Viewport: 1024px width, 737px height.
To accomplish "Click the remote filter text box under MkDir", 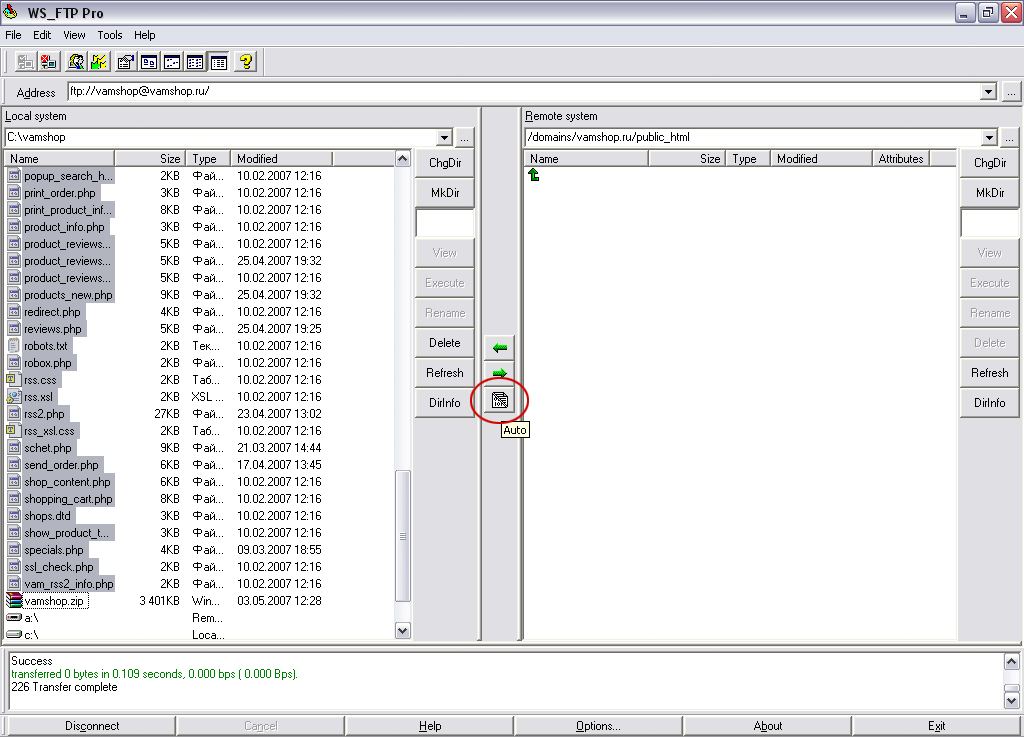I will 989,223.
